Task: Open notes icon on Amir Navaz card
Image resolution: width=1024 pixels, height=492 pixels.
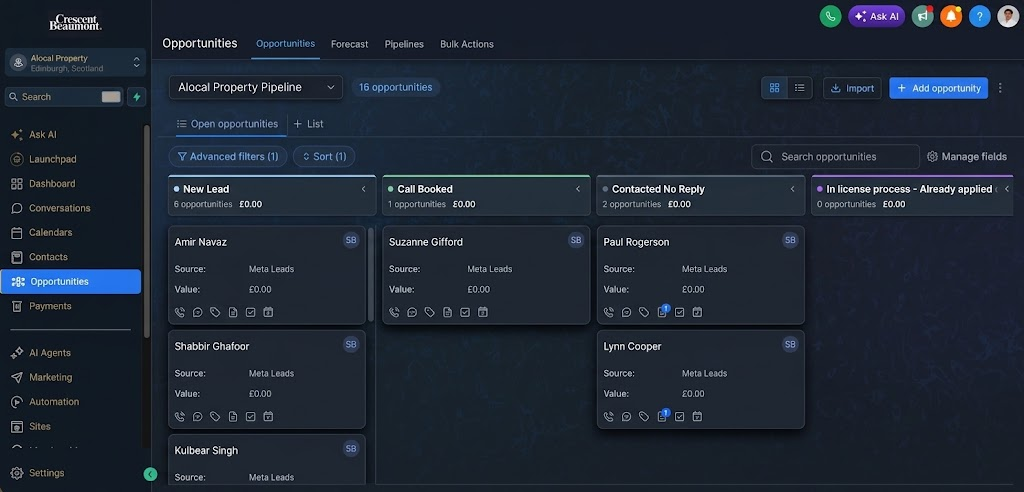Action: 233,312
